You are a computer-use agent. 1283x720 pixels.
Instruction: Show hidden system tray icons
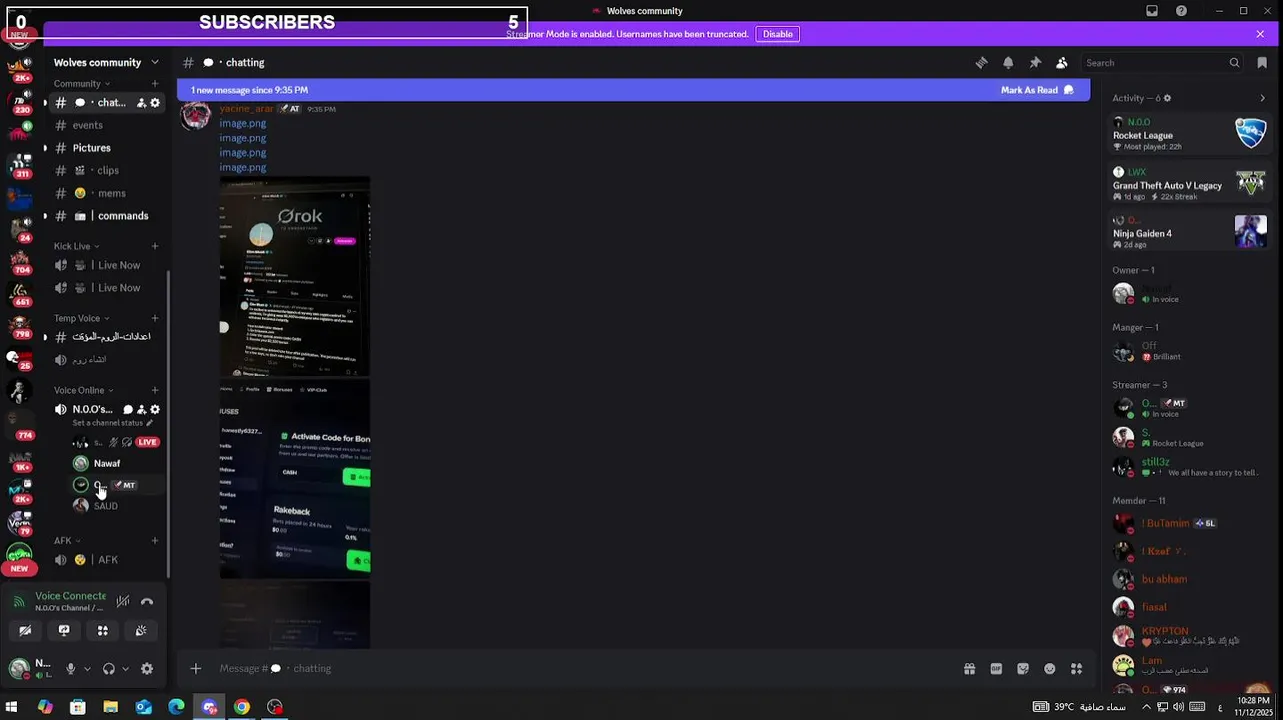[1146, 707]
